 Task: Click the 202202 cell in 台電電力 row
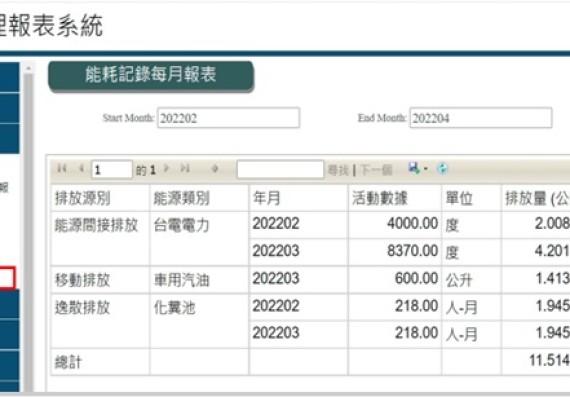[298, 225]
